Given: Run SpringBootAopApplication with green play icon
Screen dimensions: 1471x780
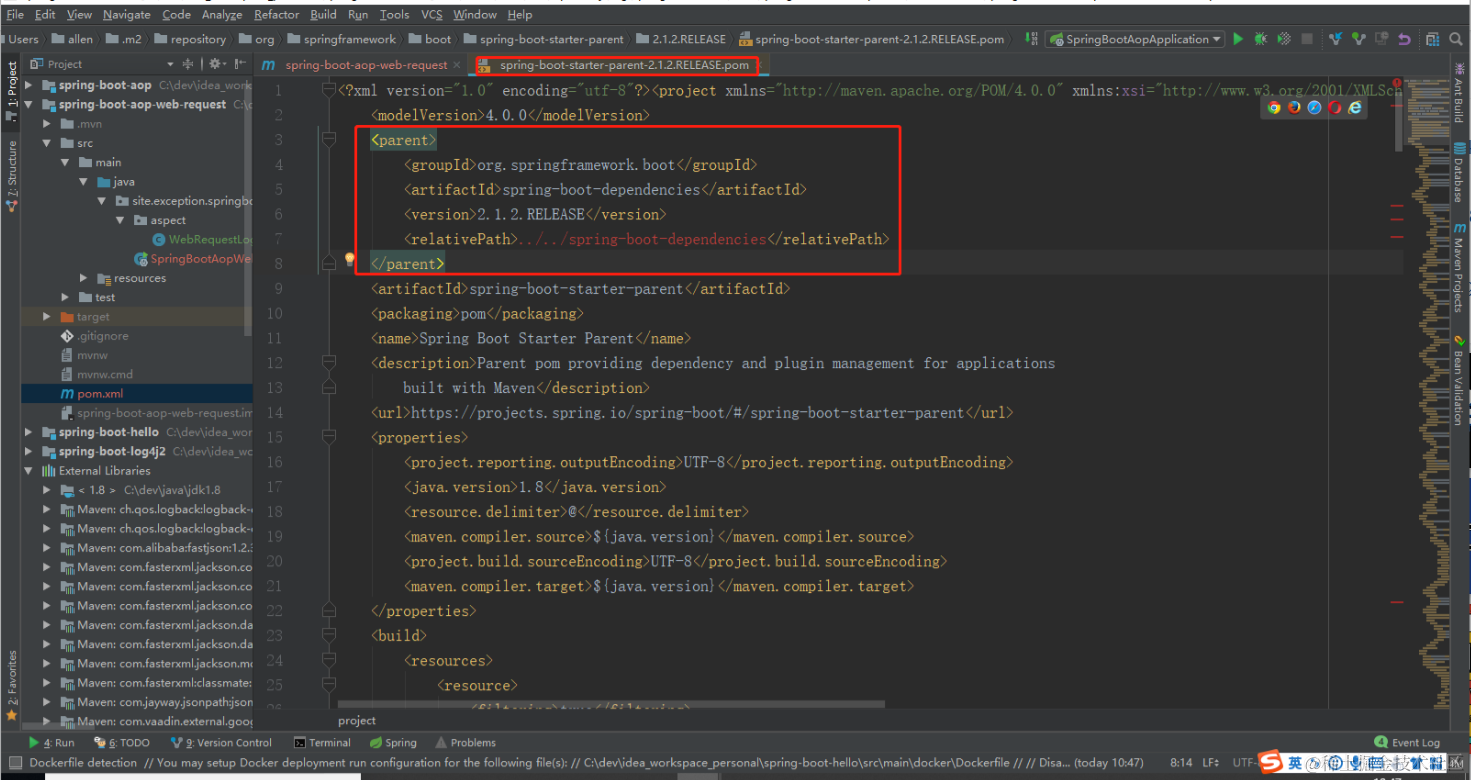Looking at the screenshot, I should [x=1238, y=39].
